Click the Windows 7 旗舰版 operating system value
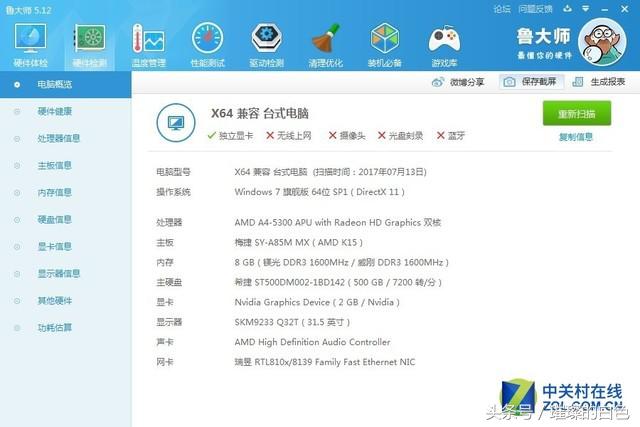Viewport: 640px width, 427px height. [x=320, y=192]
